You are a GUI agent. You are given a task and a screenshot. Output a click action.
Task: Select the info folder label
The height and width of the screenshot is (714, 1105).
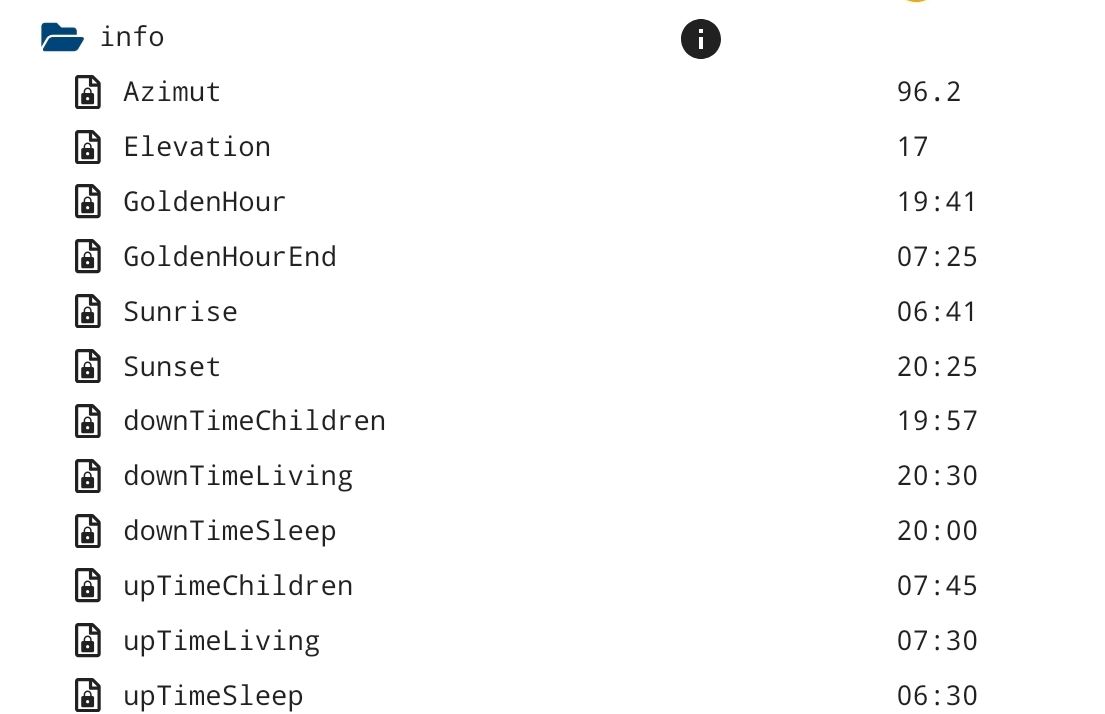click(132, 38)
